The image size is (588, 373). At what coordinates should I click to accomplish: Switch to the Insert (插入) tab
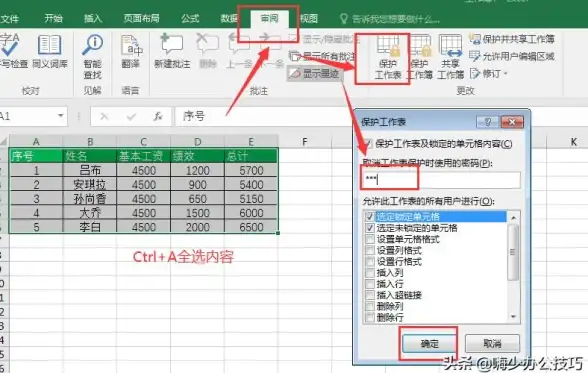pos(93,18)
